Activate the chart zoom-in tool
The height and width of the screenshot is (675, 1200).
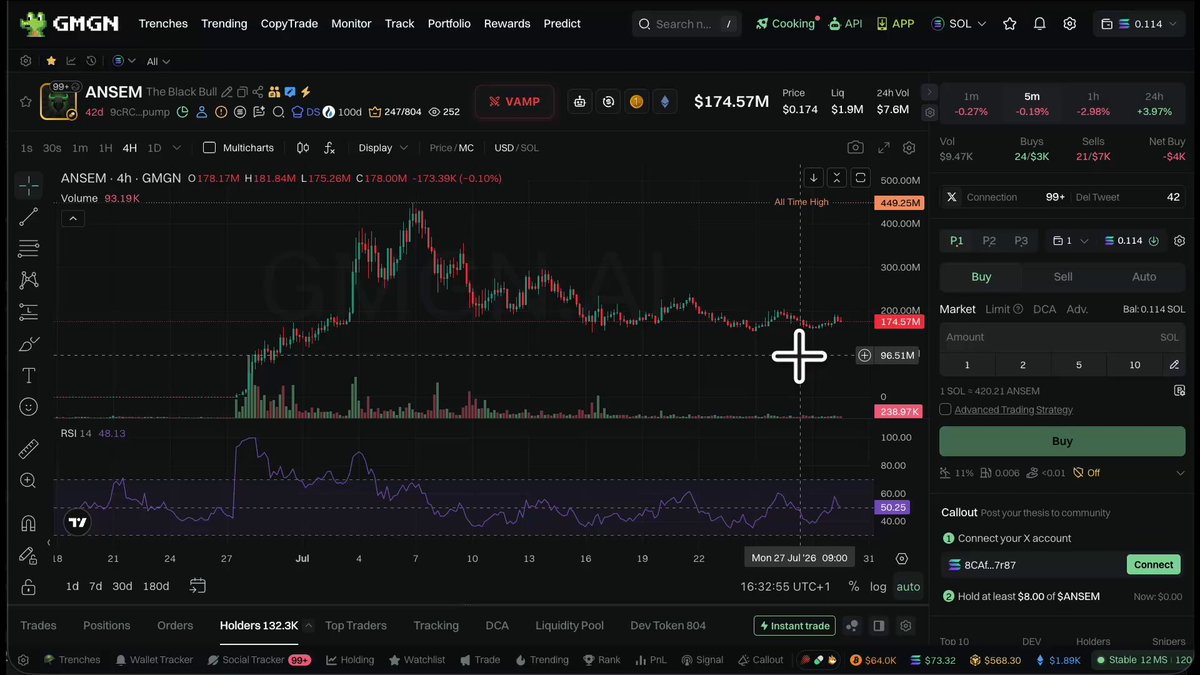pos(29,481)
